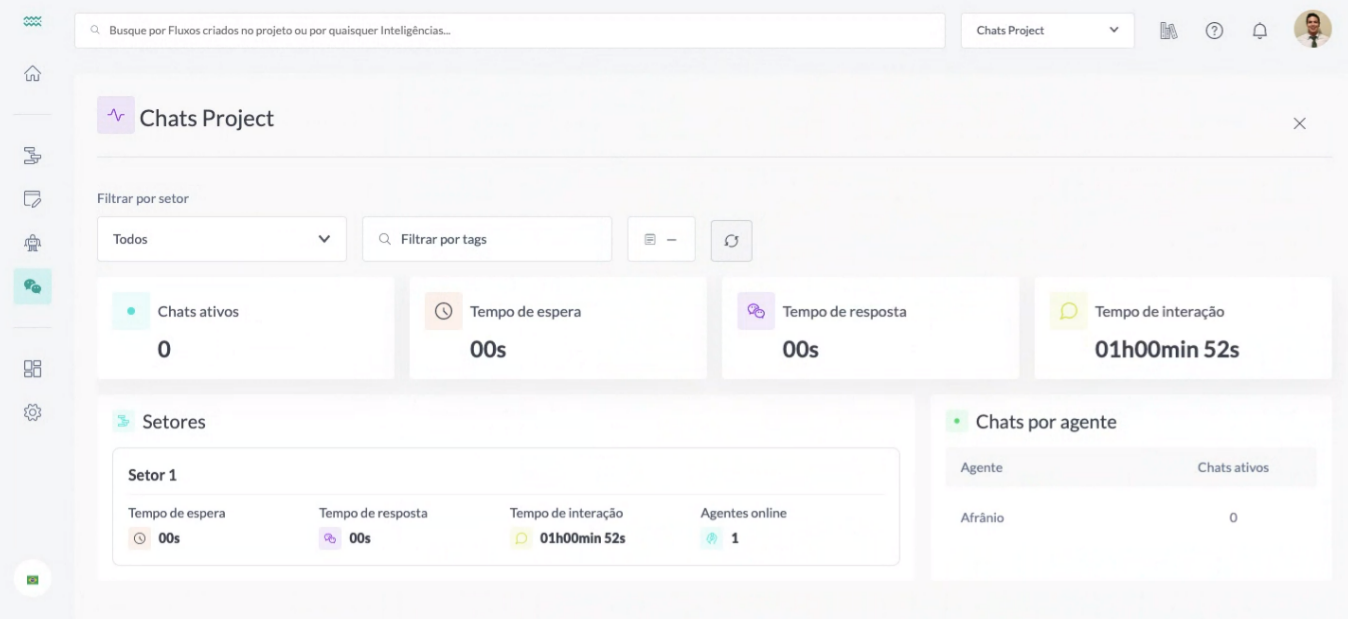Viewport: 1348px width, 619px height.
Task: Open the Home page from the sidebar
Action: coord(33,73)
